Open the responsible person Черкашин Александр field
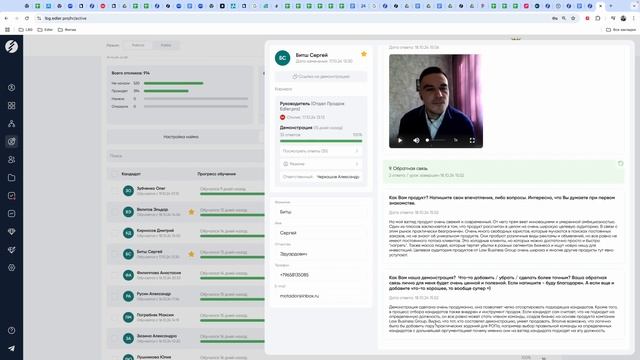Image resolution: width=640 pixels, height=360 pixels. [x=321, y=177]
